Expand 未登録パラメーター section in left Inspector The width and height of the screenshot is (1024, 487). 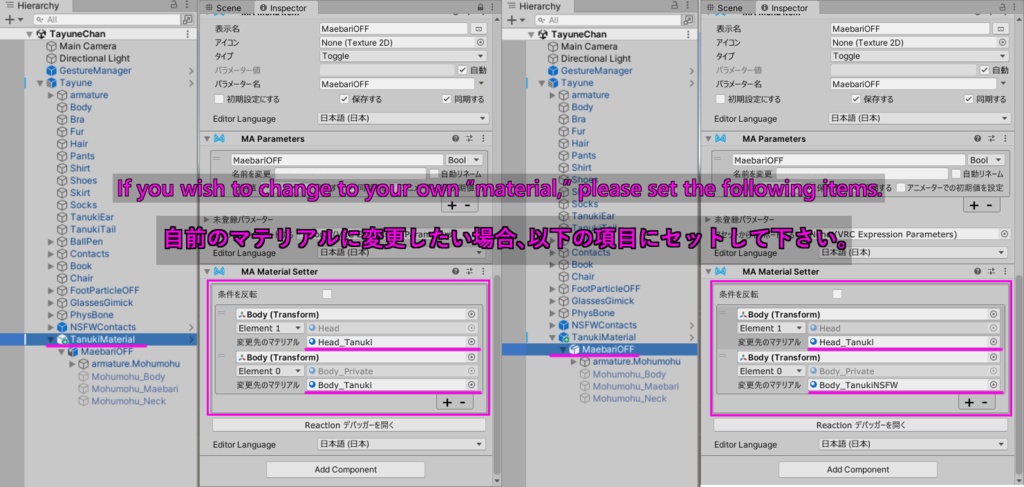pos(208,220)
